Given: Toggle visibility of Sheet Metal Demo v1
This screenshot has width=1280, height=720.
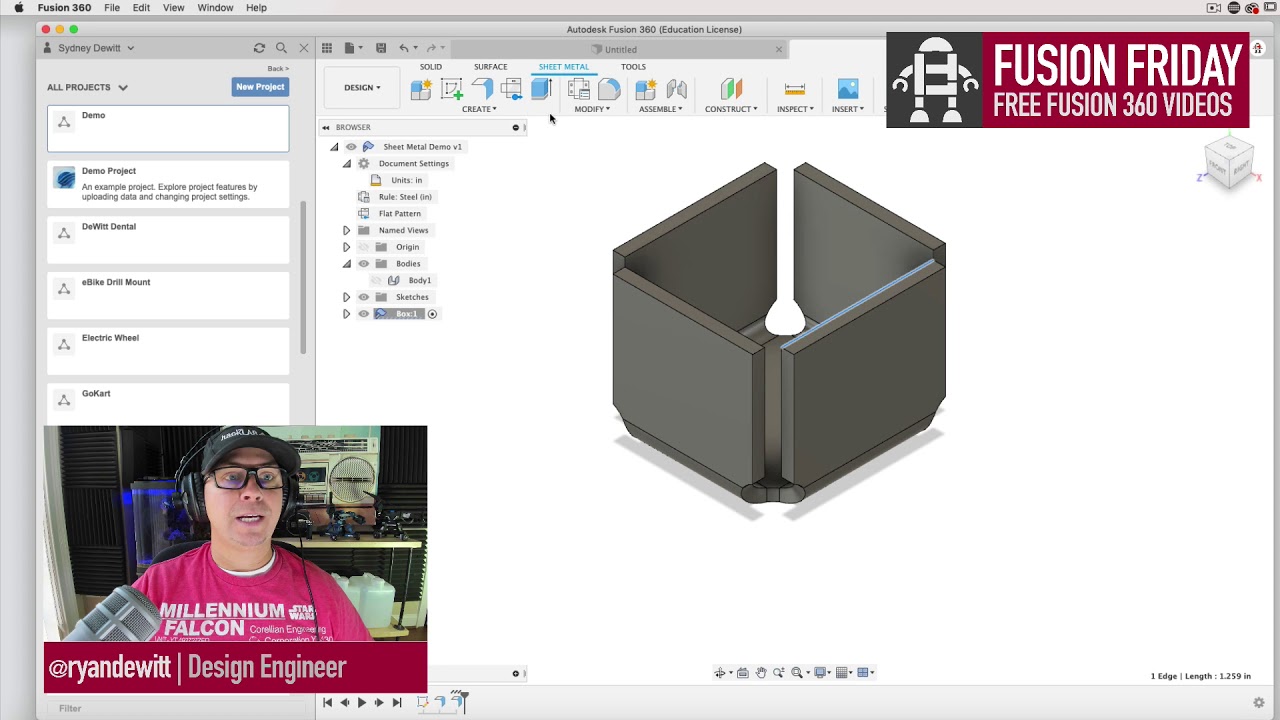Looking at the screenshot, I should click(x=351, y=147).
